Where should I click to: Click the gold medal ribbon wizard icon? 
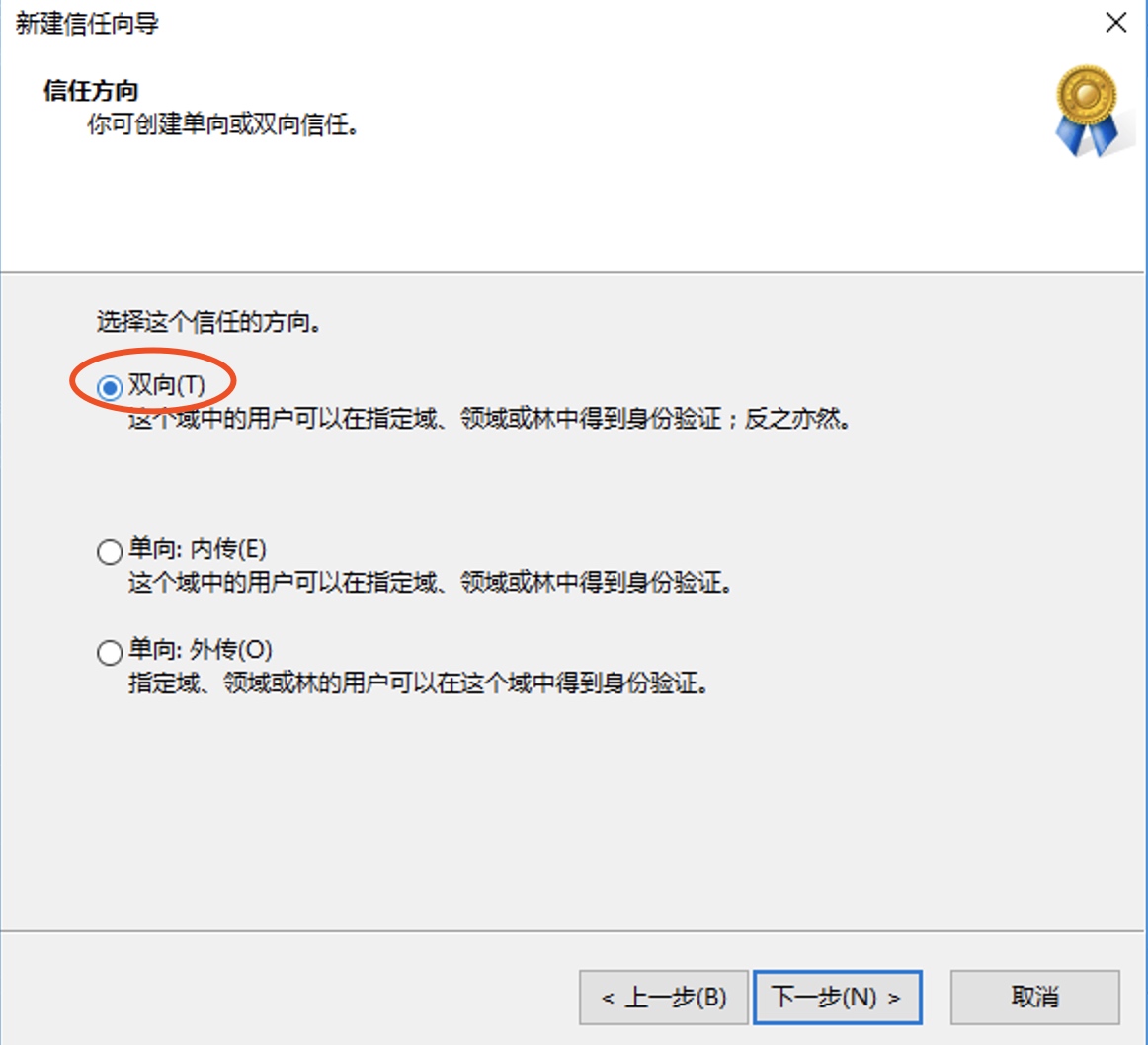pyautogui.click(x=1087, y=111)
